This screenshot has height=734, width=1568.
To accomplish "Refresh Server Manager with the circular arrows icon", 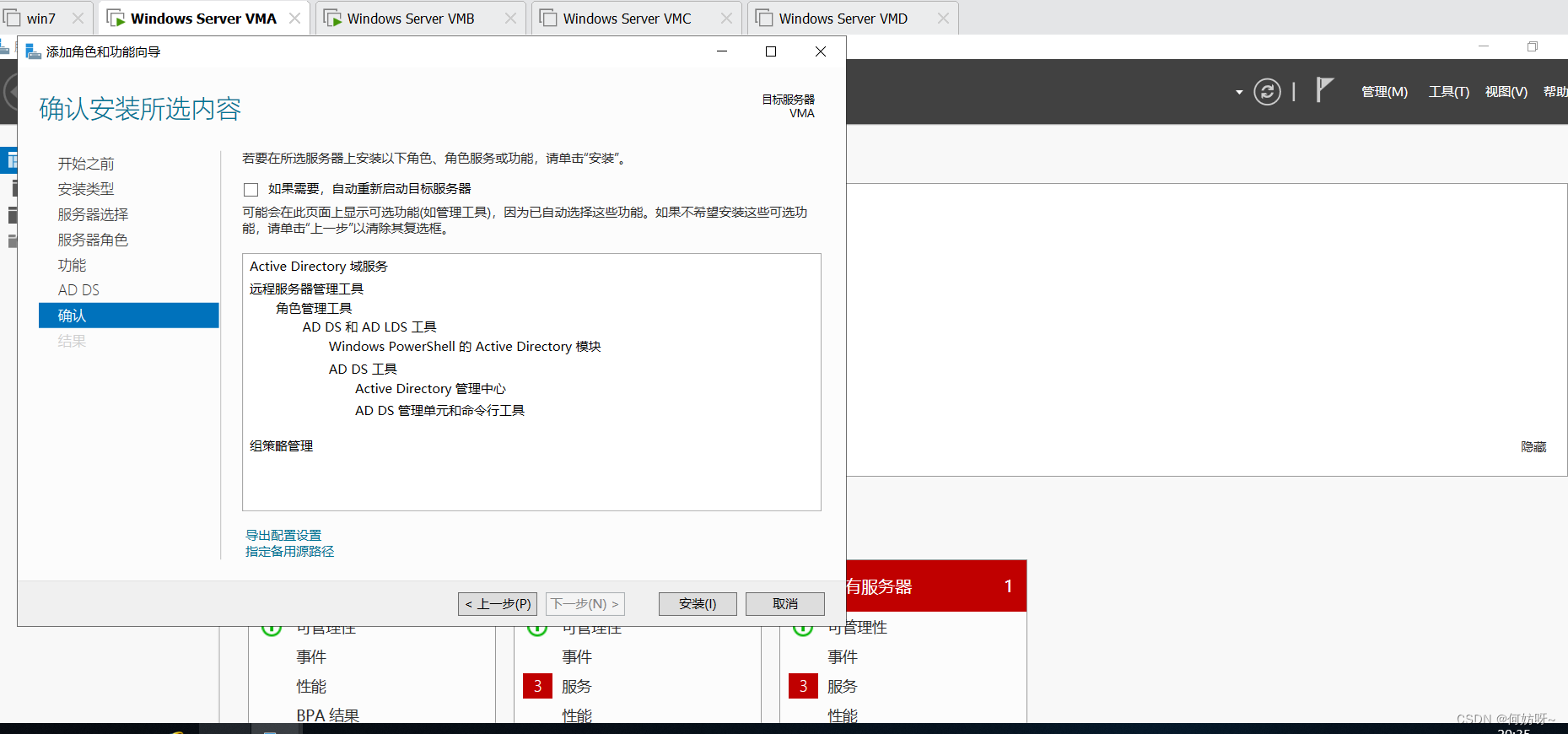I will tap(1267, 91).
